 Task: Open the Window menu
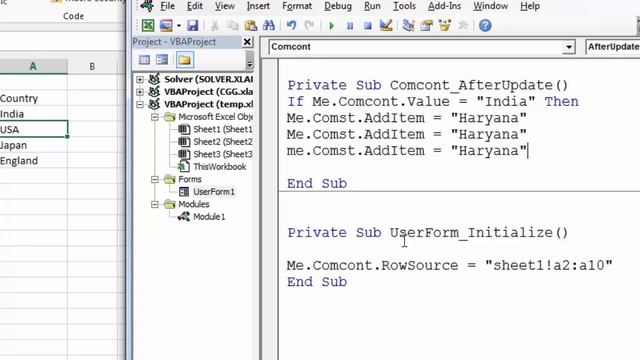coord(491,6)
